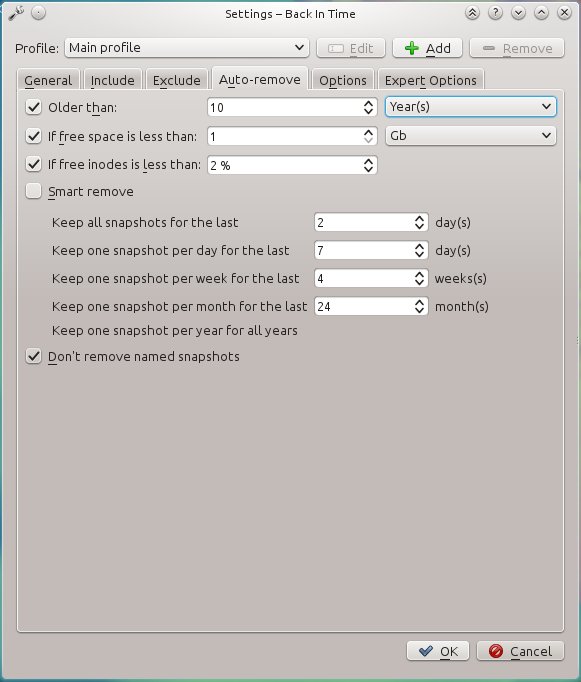This screenshot has height=682, width=581.
Task: Click the stepper arrows of the per month field
Action: 419,306
